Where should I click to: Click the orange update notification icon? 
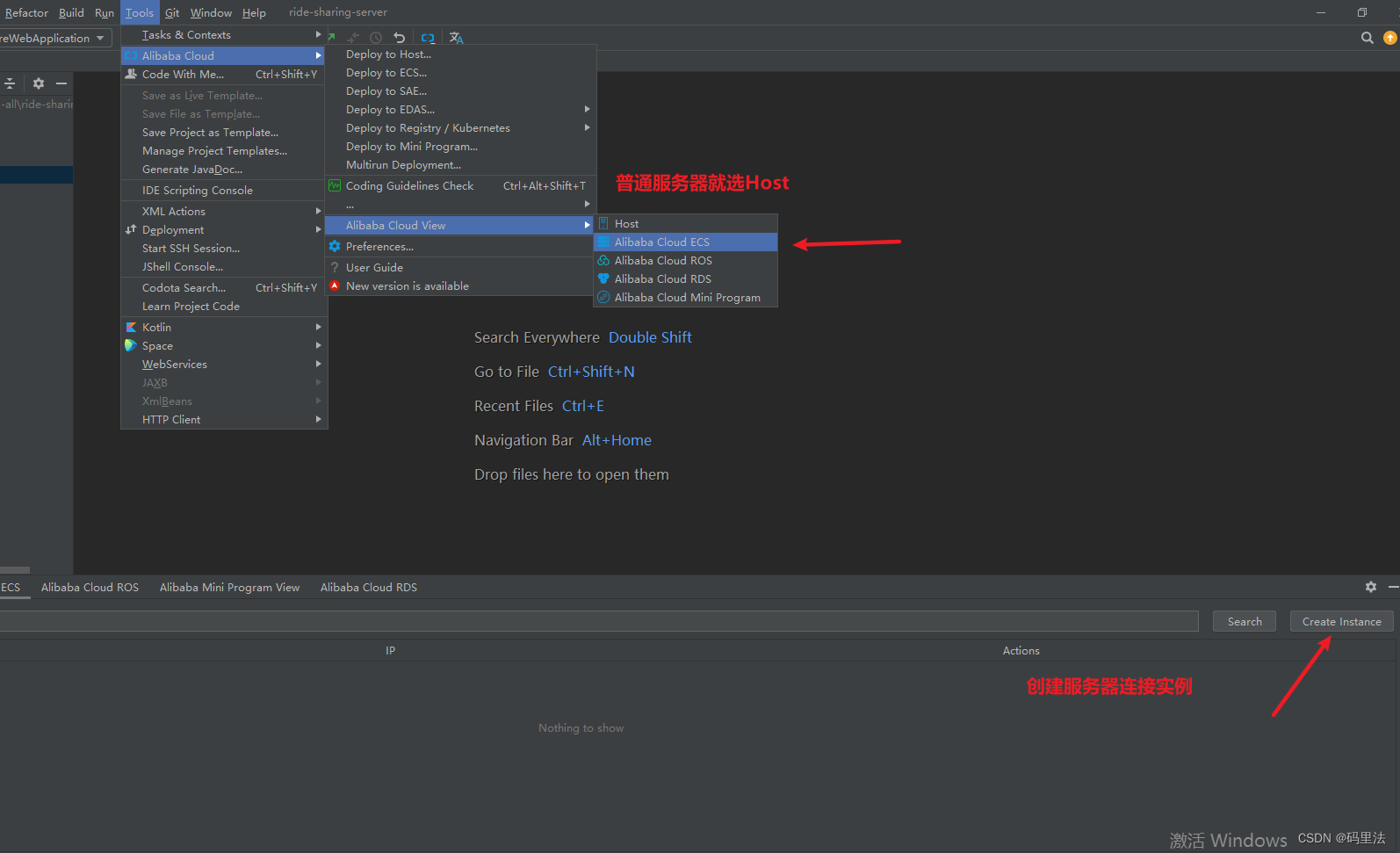coord(1390,38)
